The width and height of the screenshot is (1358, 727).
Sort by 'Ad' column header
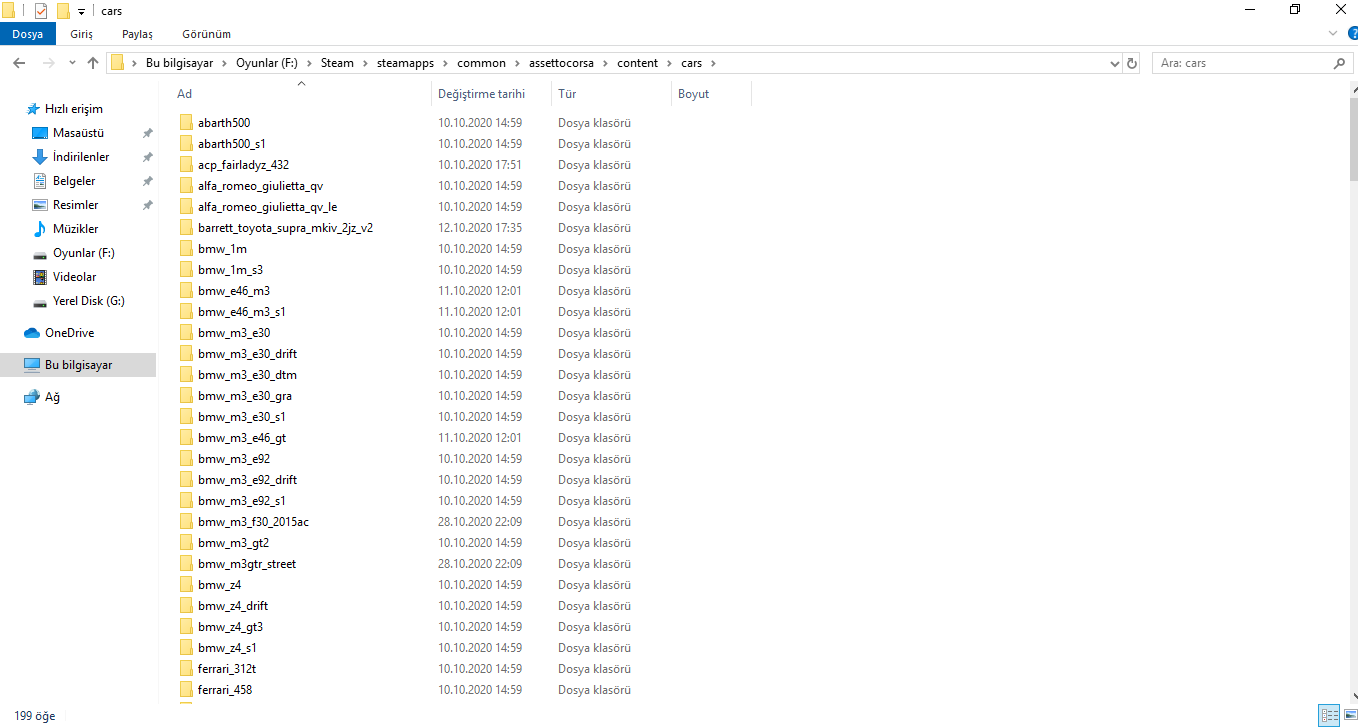tap(300, 94)
